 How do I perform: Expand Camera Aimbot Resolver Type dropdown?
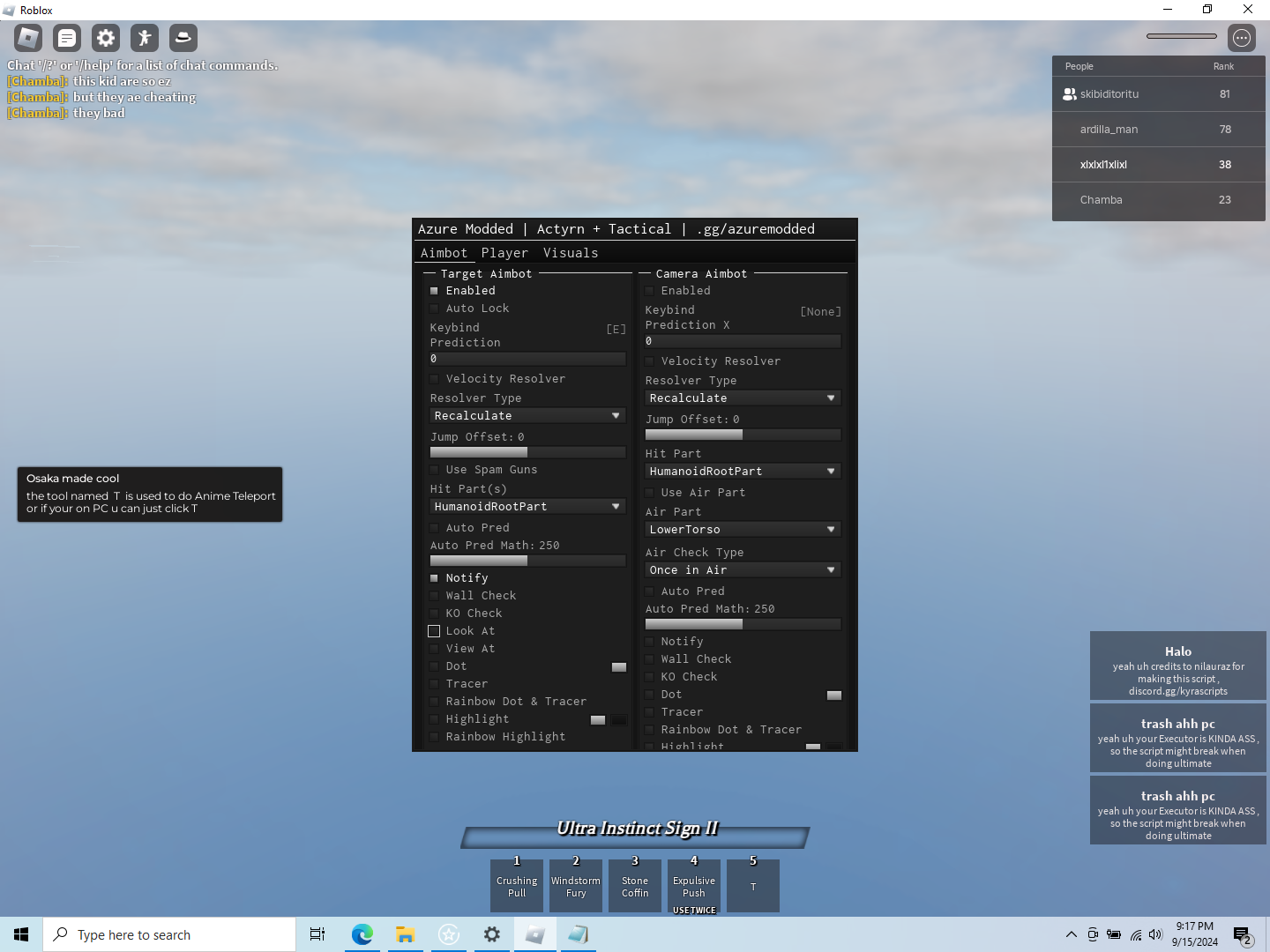click(743, 398)
